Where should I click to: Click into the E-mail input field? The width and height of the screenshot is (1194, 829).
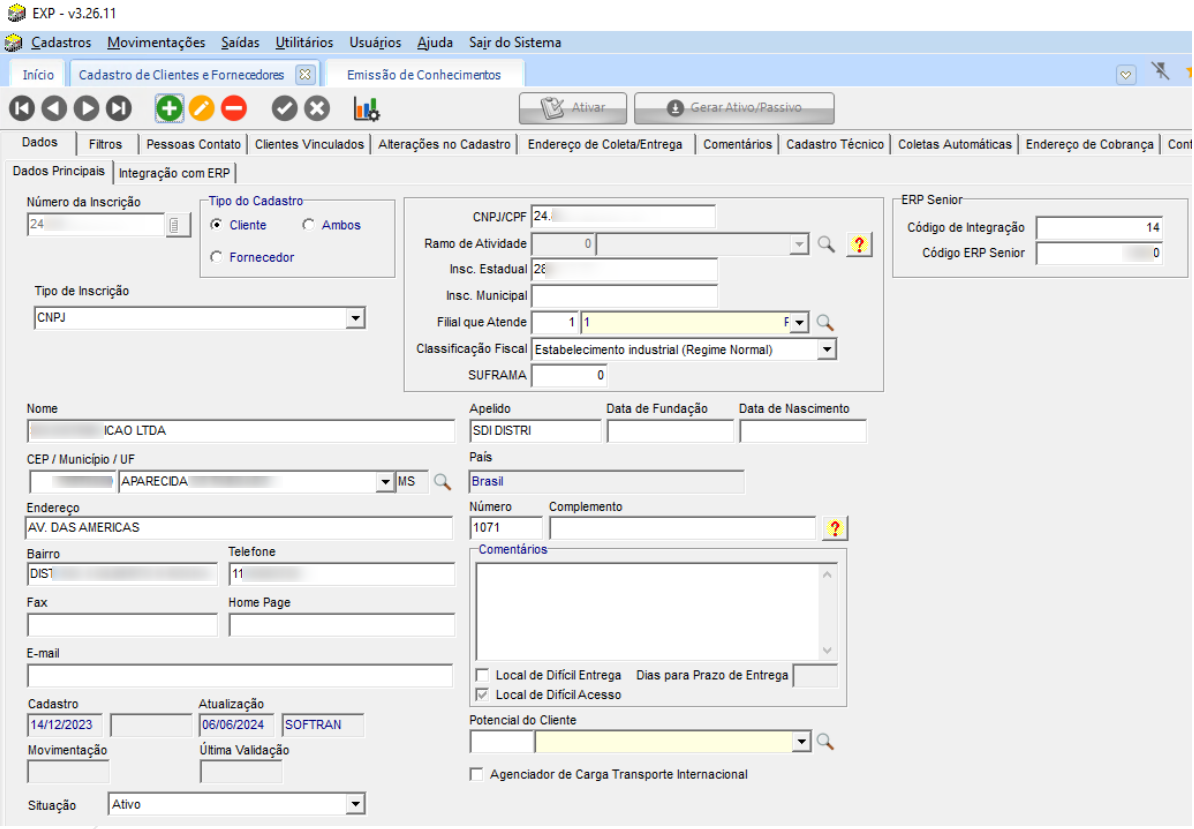tap(240, 676)
